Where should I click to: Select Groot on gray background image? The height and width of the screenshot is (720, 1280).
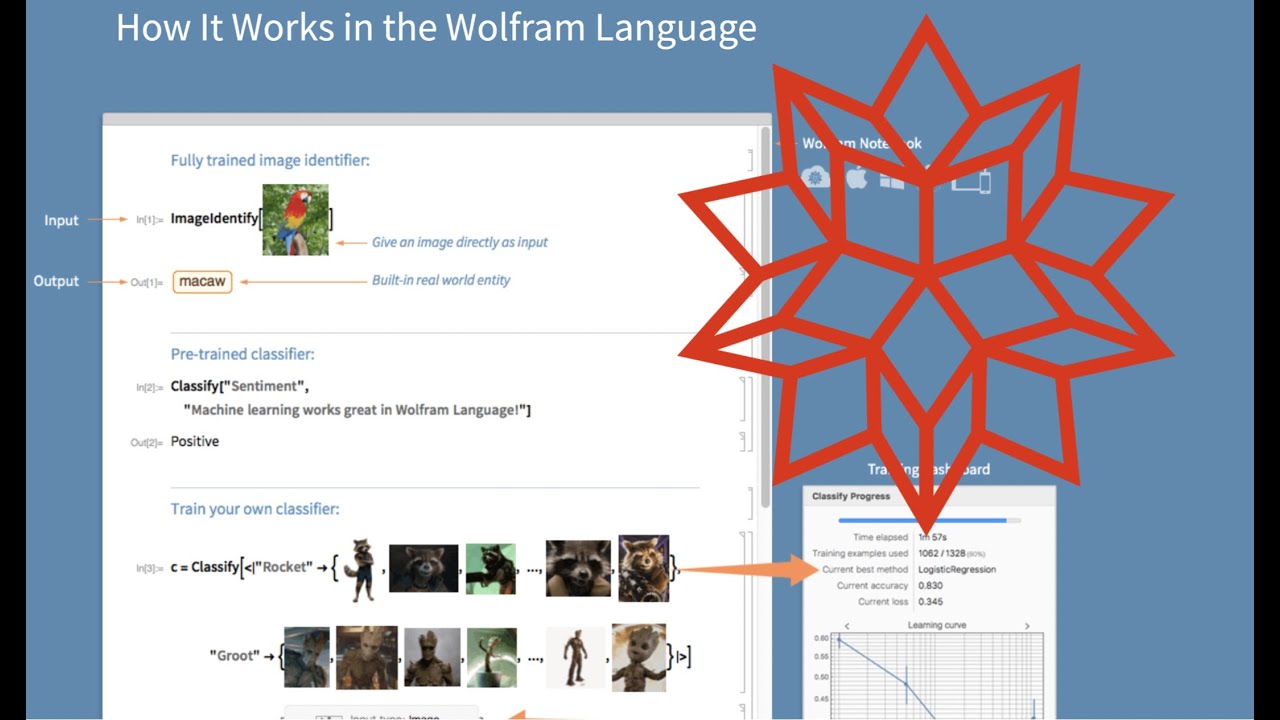click(432, 657)
